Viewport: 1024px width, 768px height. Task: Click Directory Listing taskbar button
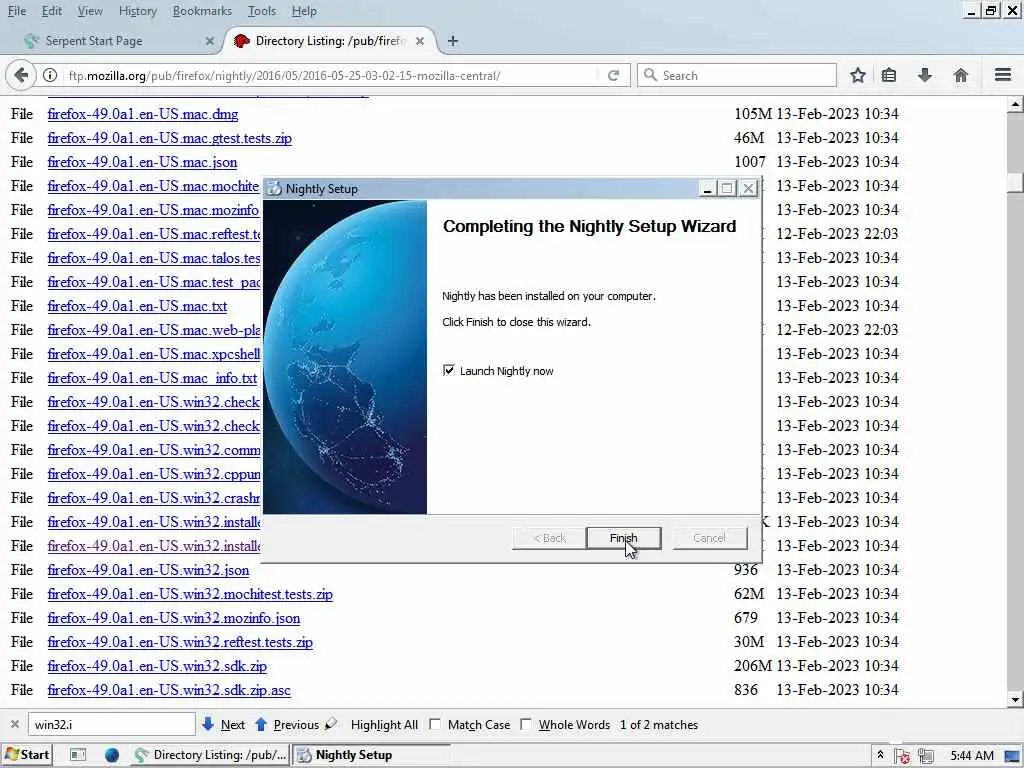pyautogui.click(x=210, y=755)
